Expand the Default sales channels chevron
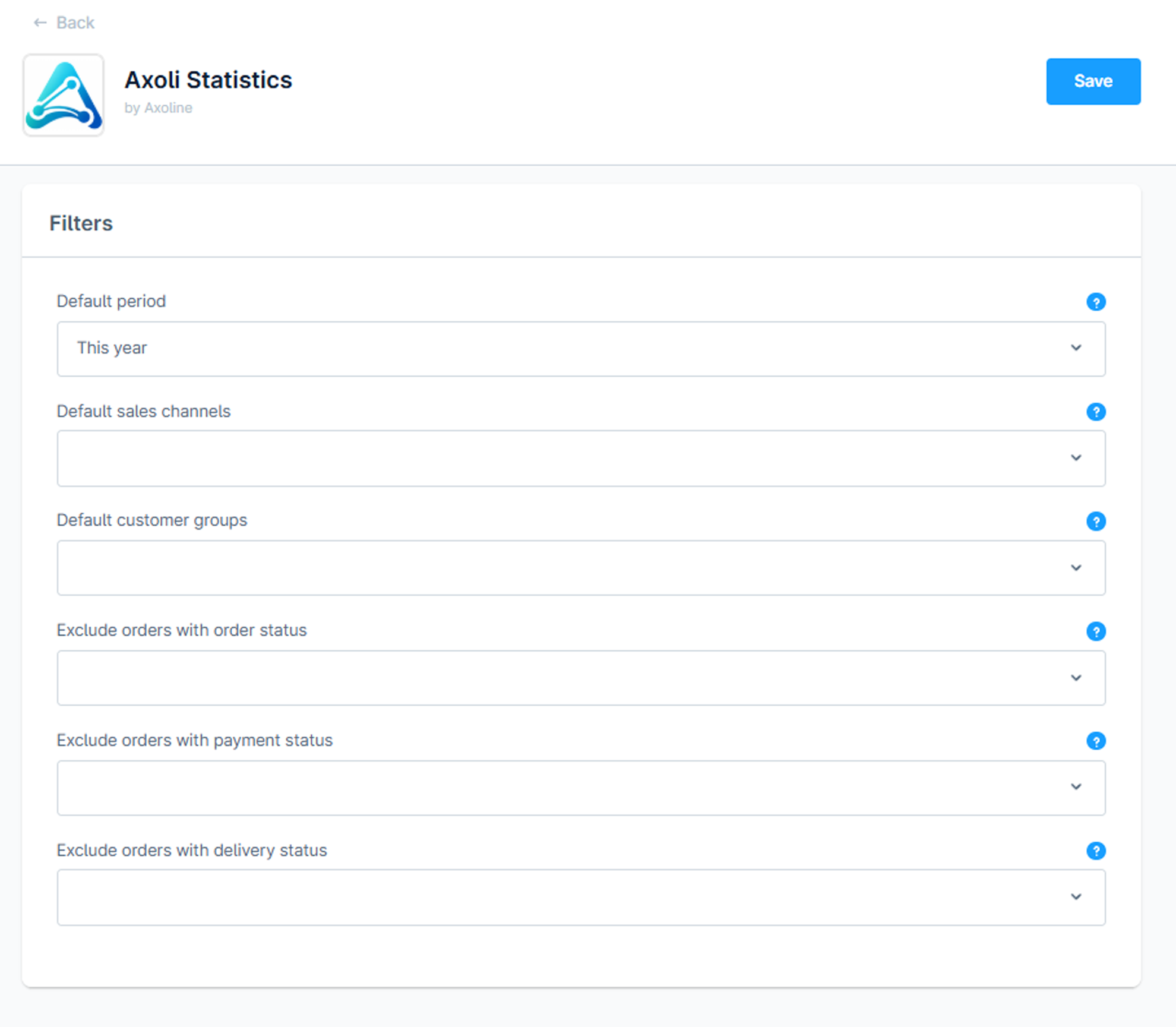Image resolution: width=1176 pixels, height=1027 pixels. click(1076, 457)
